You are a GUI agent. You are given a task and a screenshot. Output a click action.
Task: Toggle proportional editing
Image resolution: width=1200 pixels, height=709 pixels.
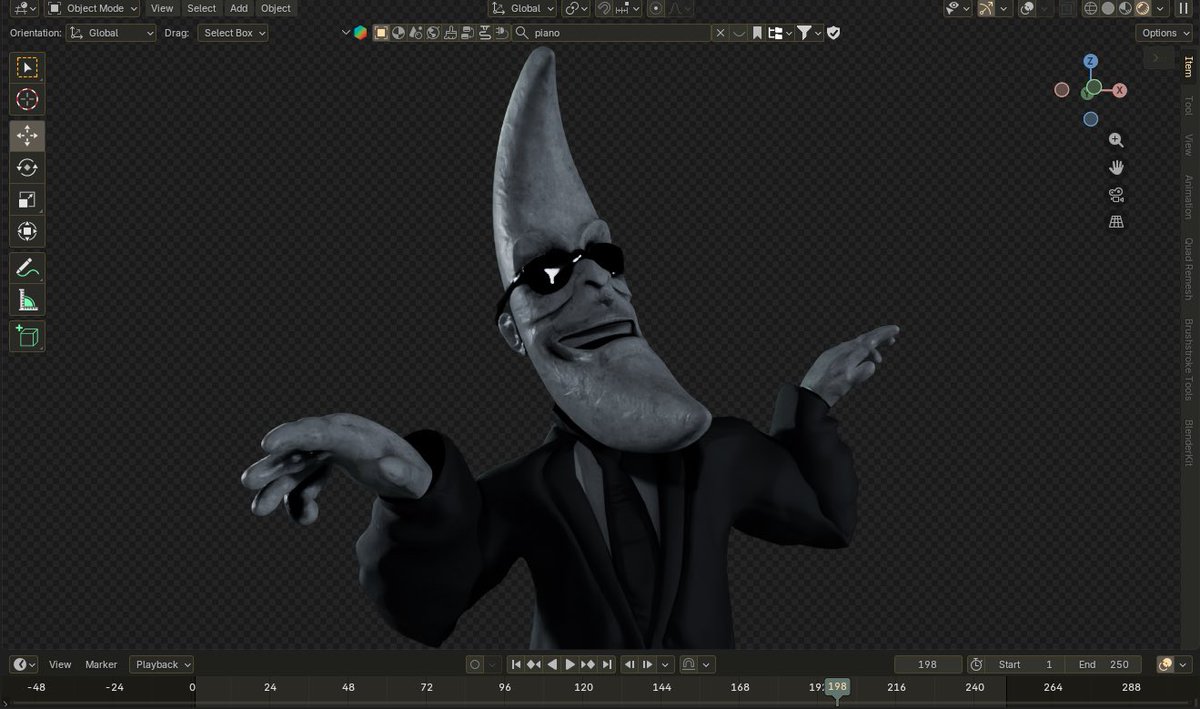[656, 8]
